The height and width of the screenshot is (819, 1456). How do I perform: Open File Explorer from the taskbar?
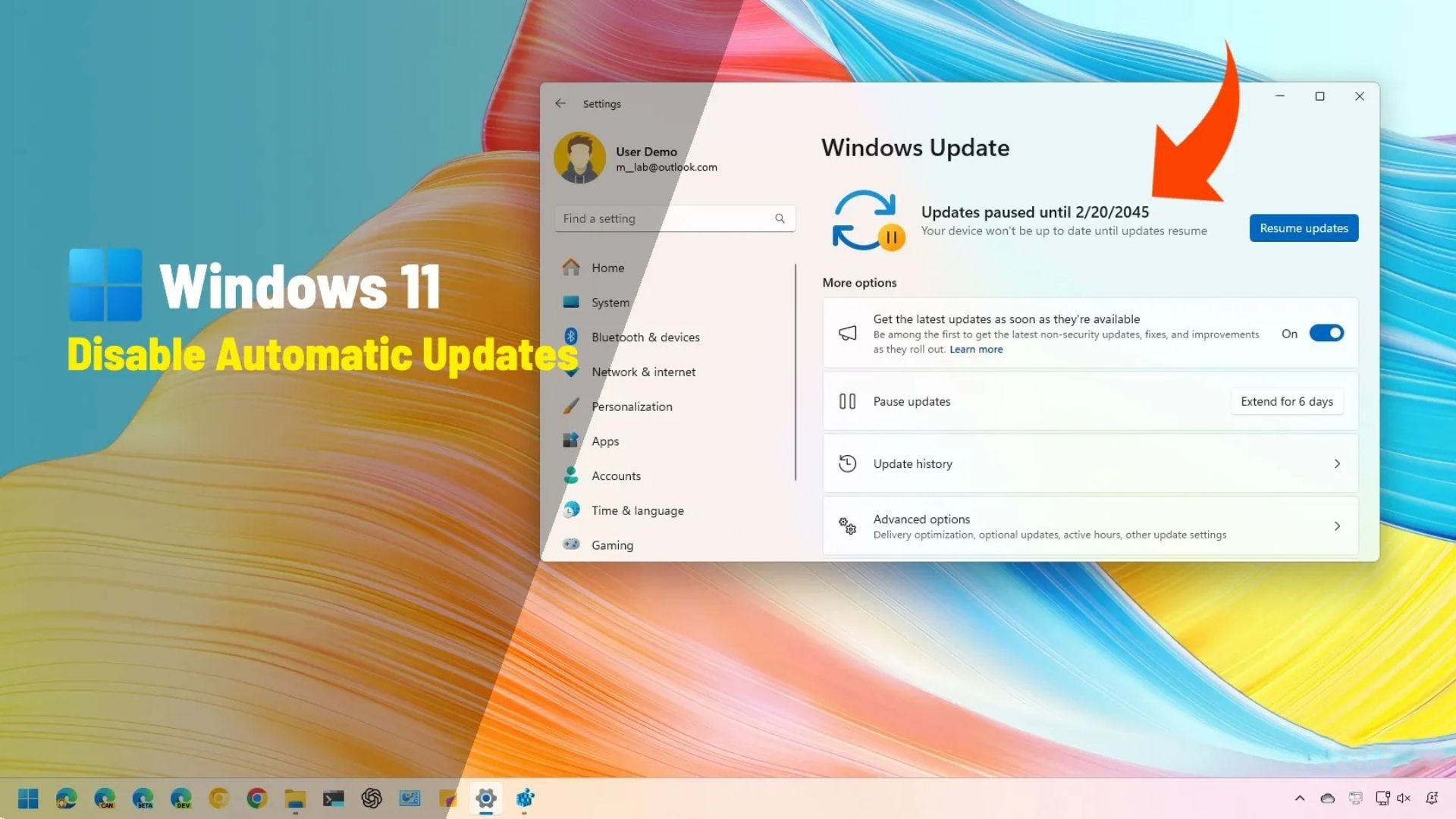pos(295,799)
